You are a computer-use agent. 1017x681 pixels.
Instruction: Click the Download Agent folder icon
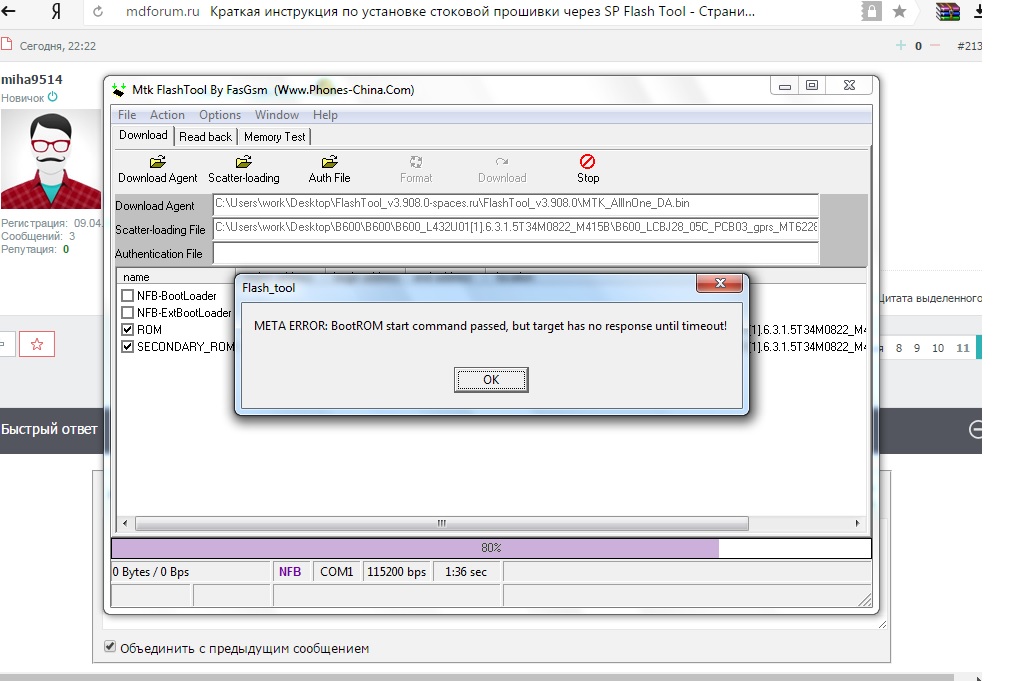[157, 162]
